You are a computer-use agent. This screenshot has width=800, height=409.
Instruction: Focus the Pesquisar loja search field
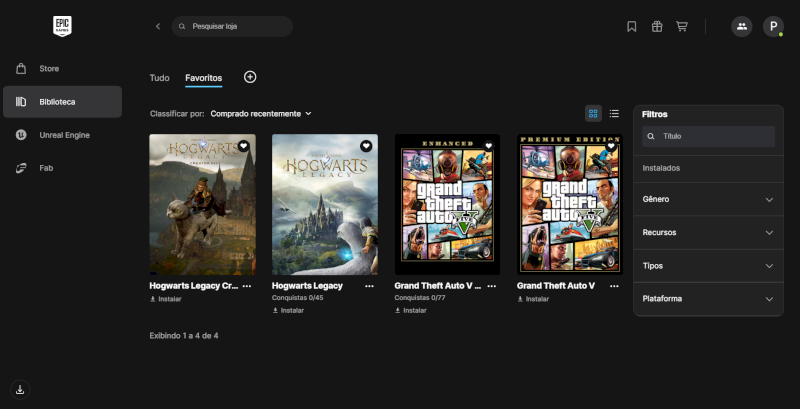click(232, 26)
